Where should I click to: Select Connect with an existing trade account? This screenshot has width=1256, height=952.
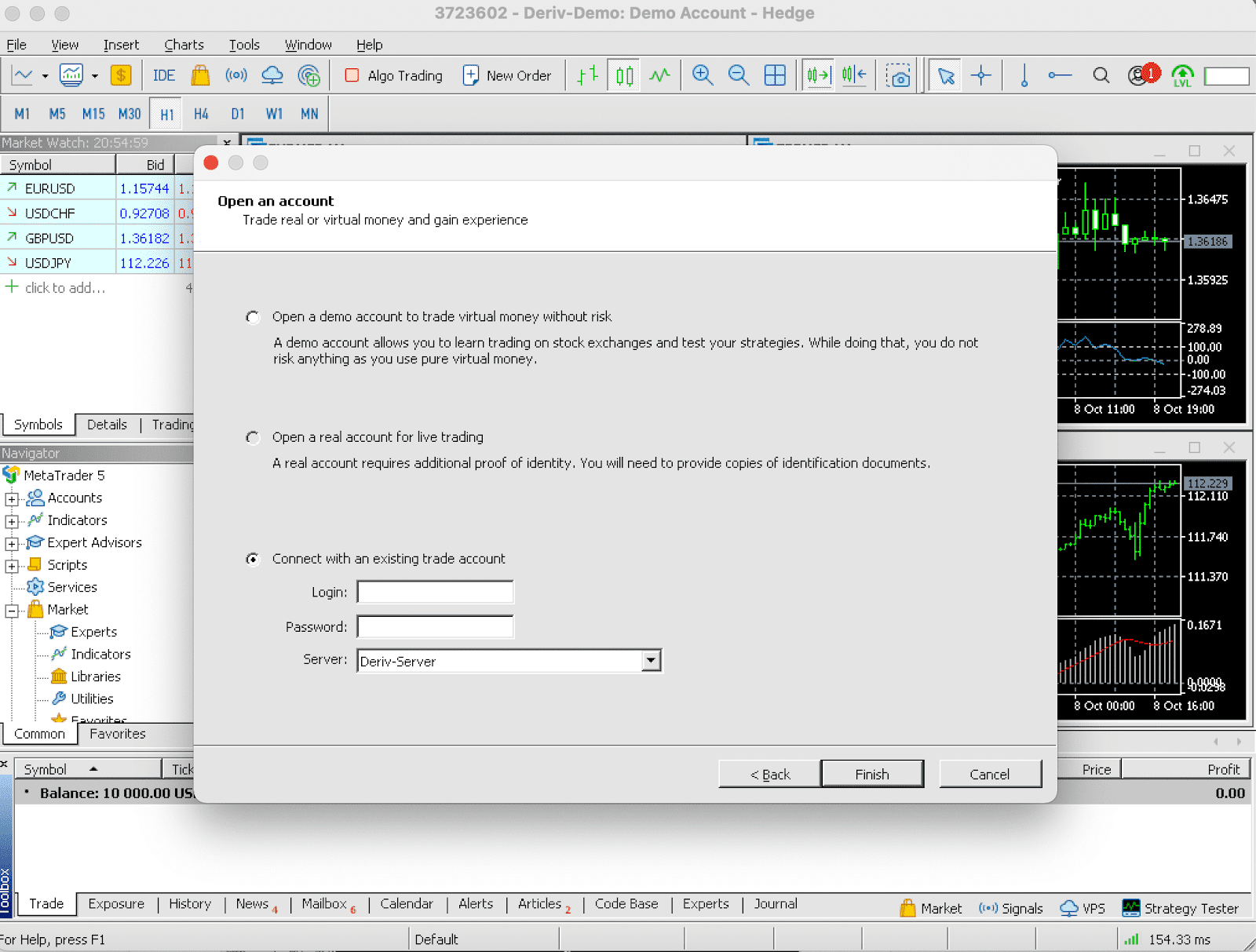click(253, 559)
